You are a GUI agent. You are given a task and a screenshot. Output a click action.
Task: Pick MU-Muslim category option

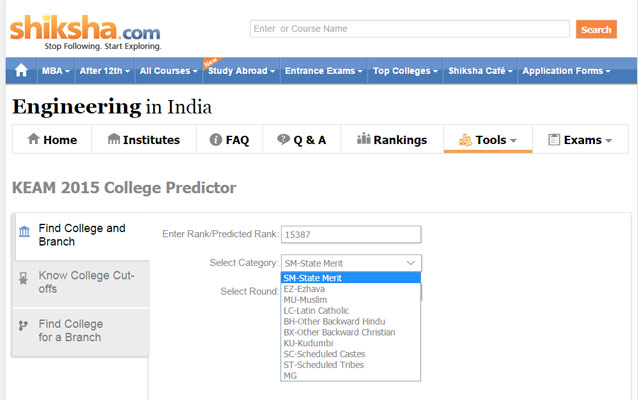(304, 300)
